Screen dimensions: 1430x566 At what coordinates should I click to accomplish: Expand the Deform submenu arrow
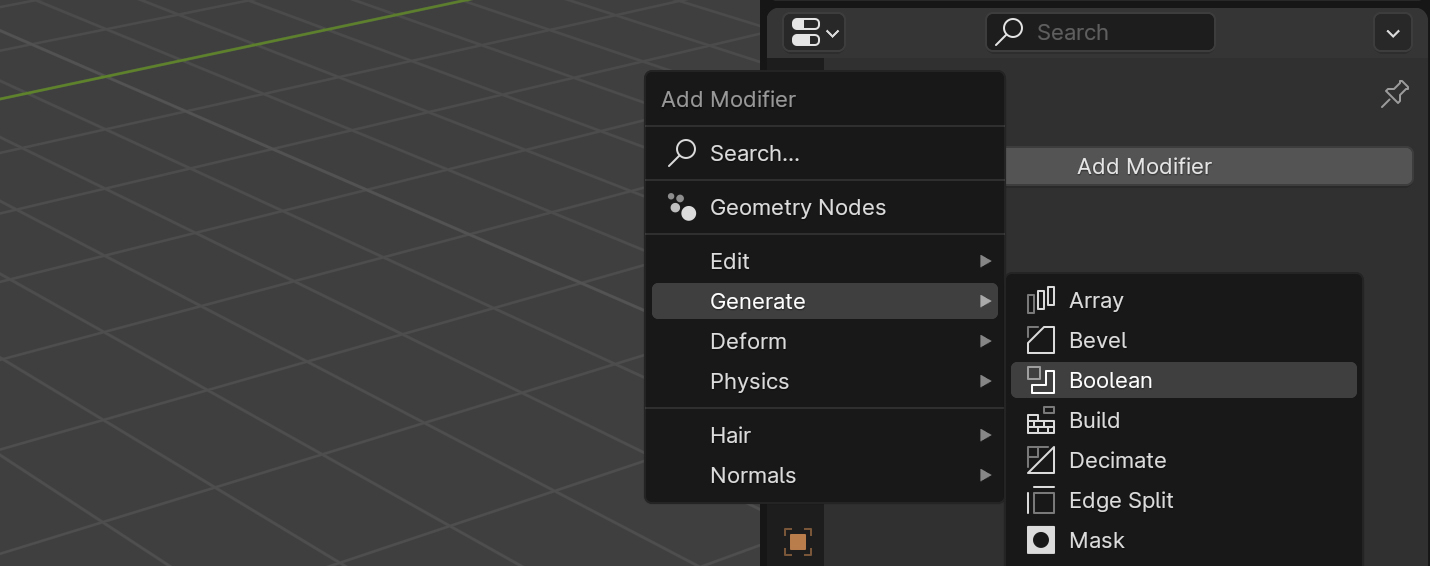[x=986, y=341]
